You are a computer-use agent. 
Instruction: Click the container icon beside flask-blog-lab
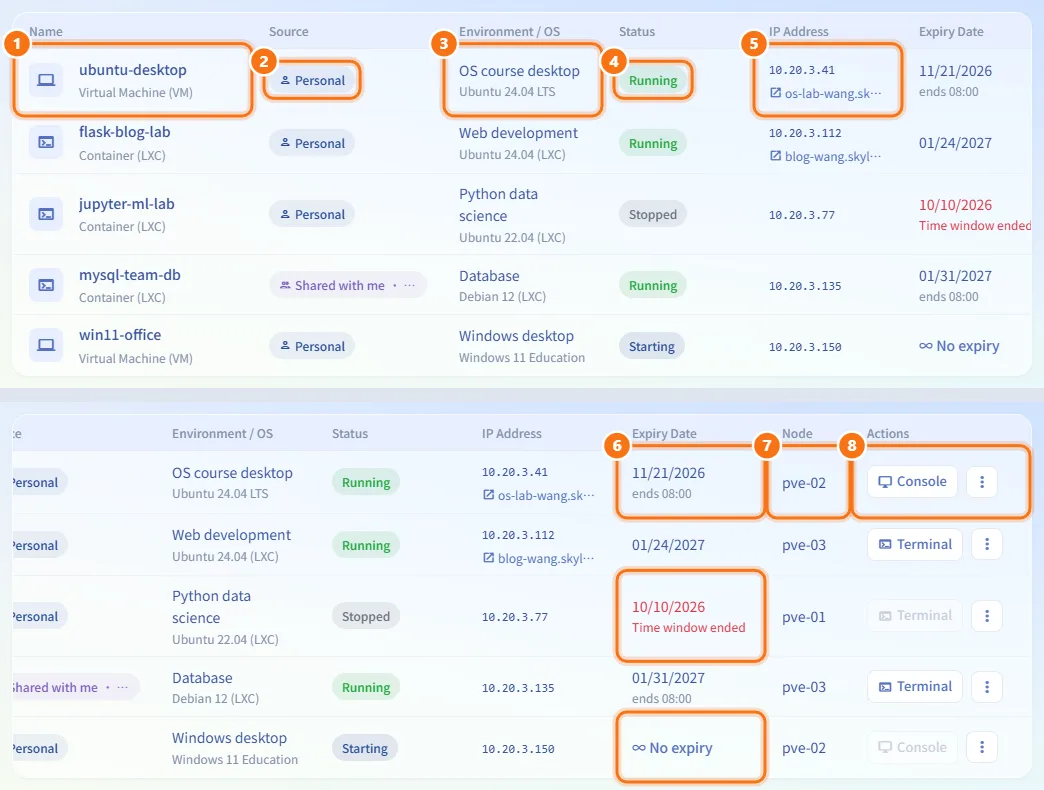pos(46,142)
